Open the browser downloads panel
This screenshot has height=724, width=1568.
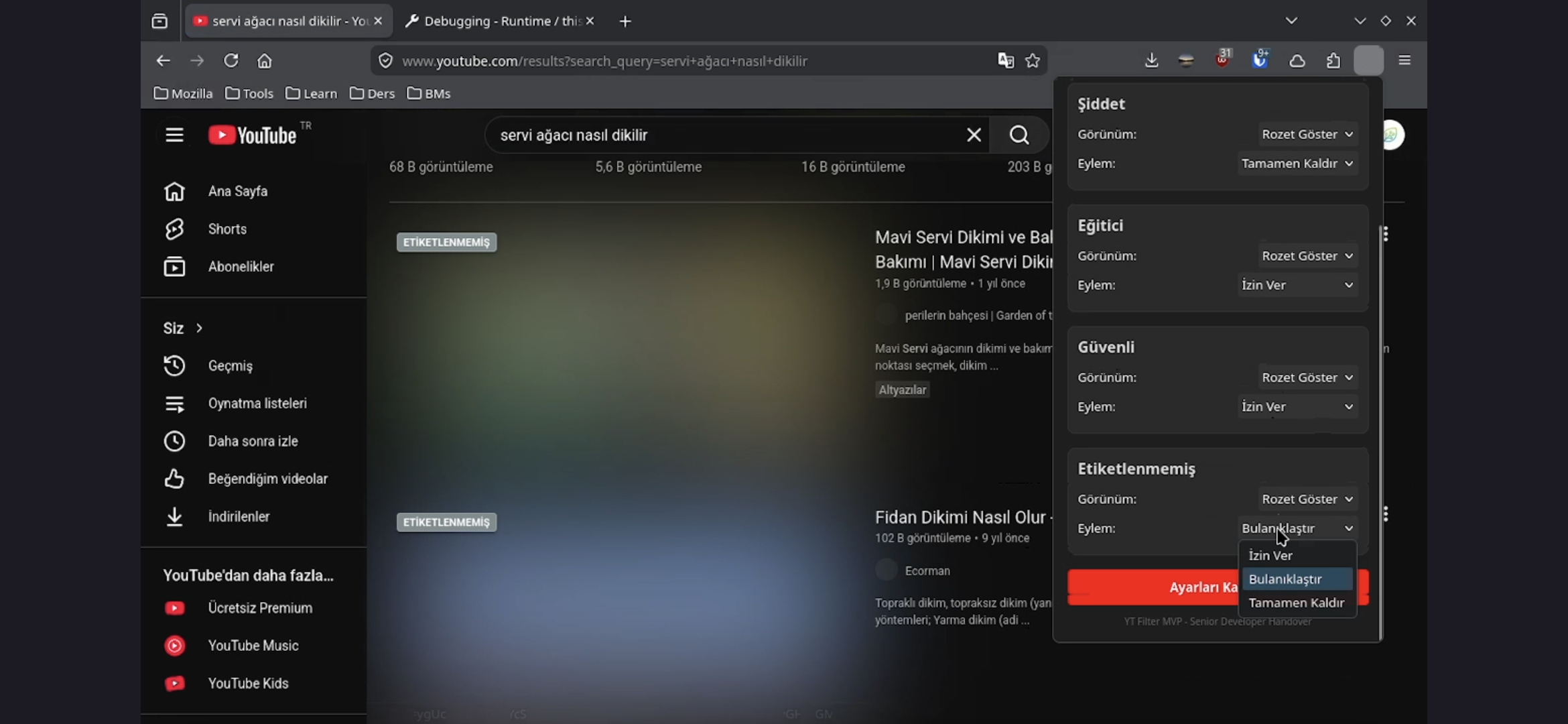[x=1151, y=60]
